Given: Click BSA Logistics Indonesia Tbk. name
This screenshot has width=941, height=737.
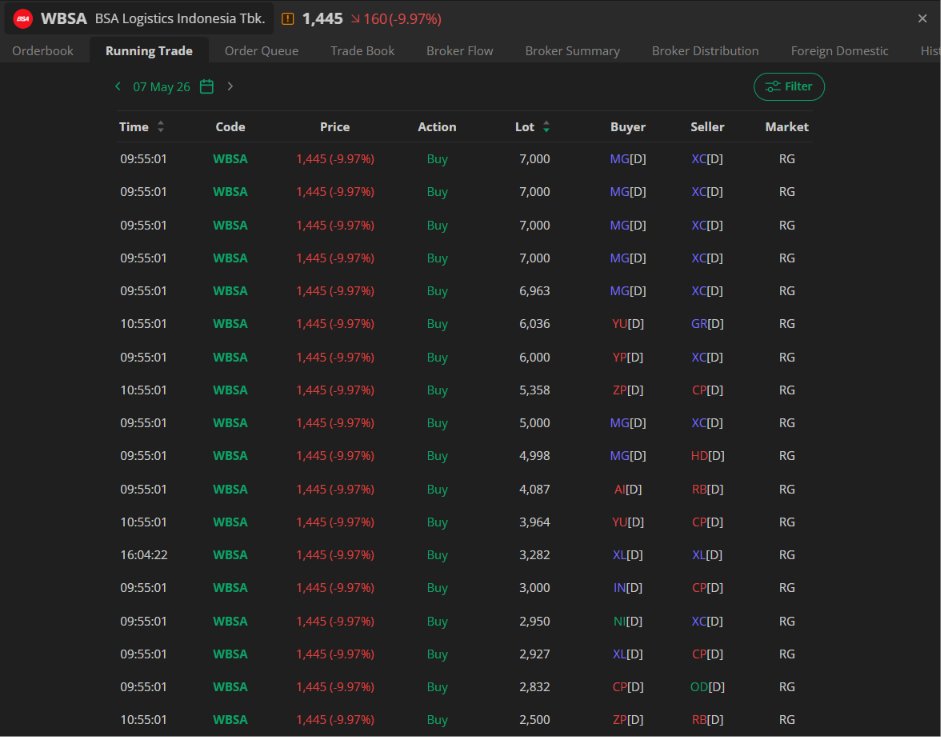Looking at the screenshot, I should tap(180, 19).
